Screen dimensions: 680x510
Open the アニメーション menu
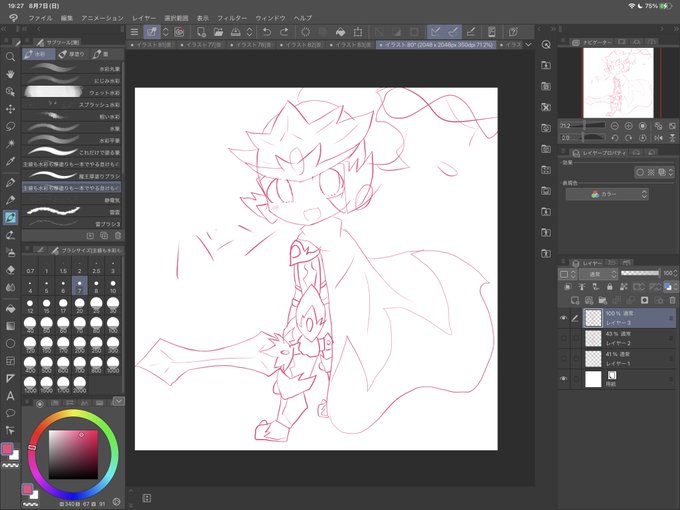102,18
